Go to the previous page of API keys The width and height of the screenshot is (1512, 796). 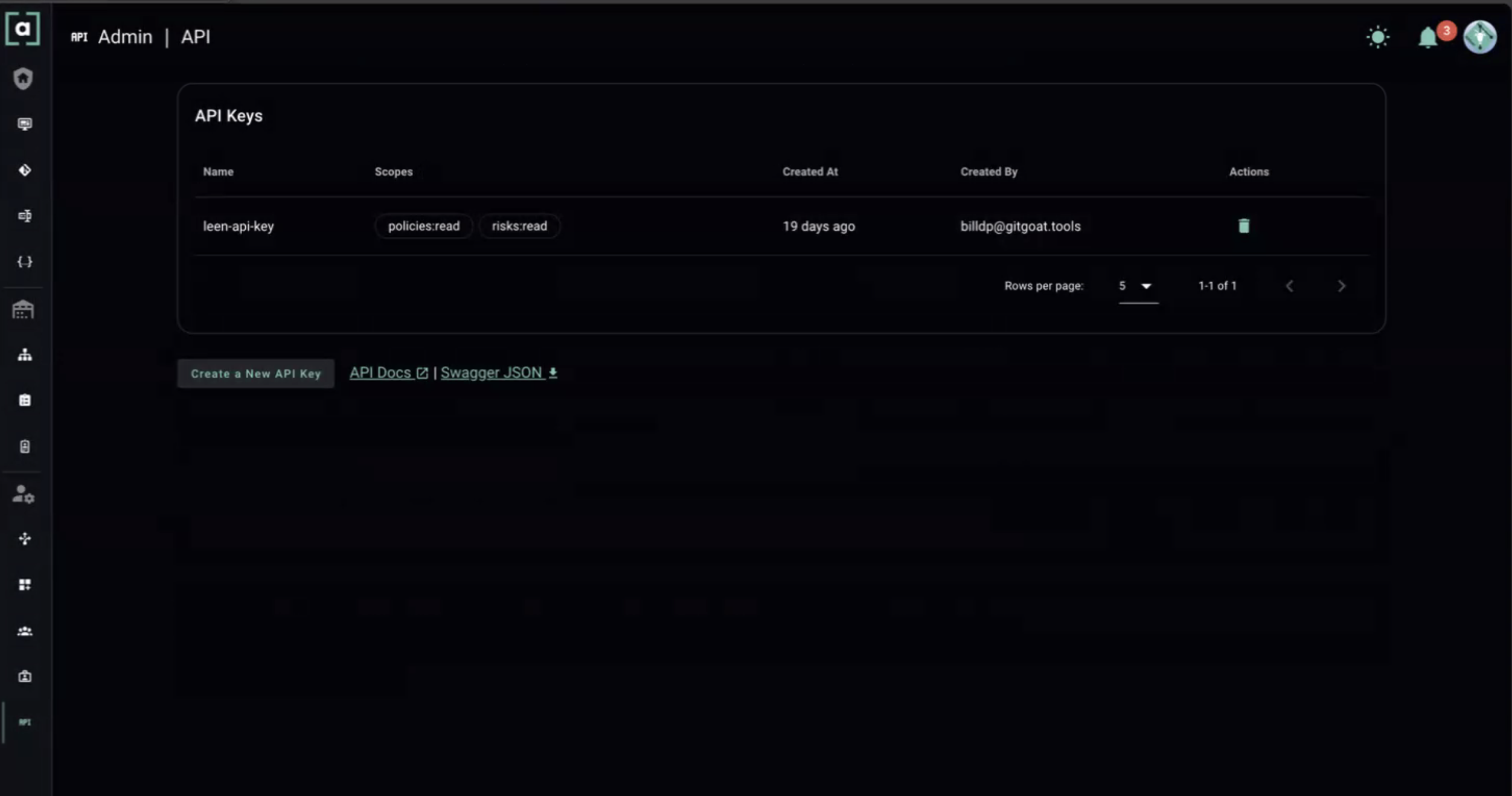click(1290, 286)
